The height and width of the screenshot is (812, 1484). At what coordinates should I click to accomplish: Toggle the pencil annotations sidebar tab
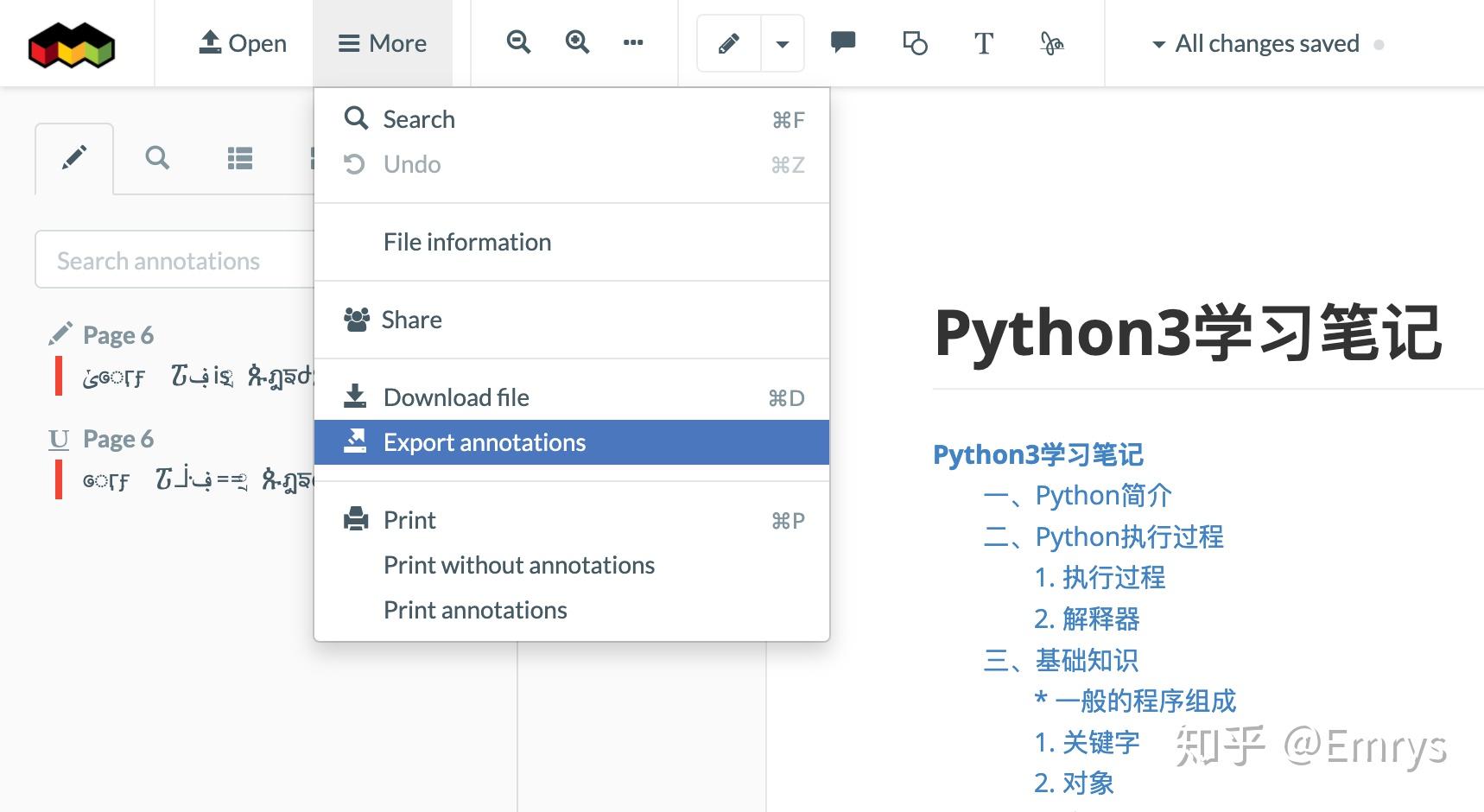tap(74, 158)
